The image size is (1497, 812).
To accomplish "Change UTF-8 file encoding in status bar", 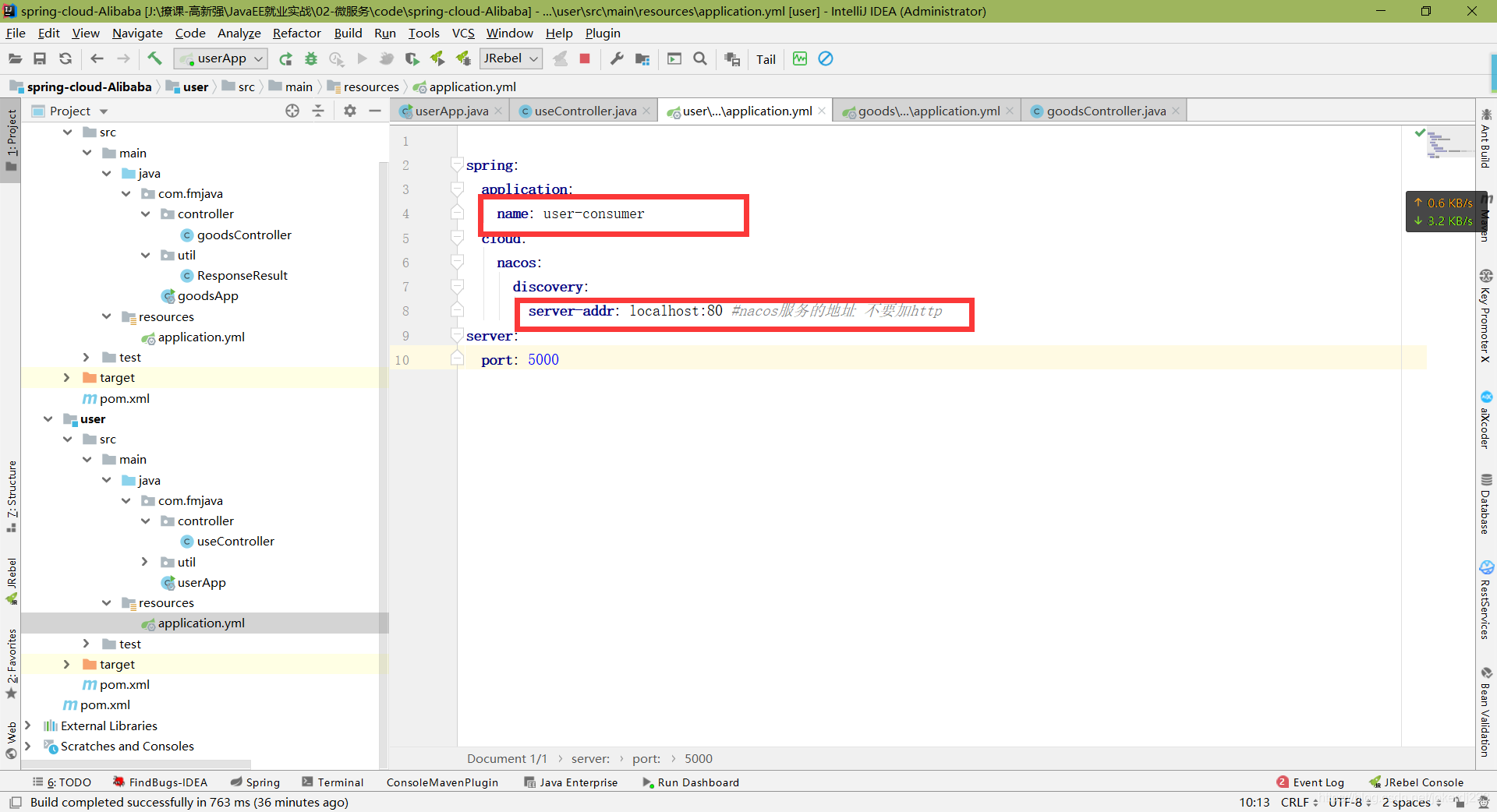I will pos(1350,802).
